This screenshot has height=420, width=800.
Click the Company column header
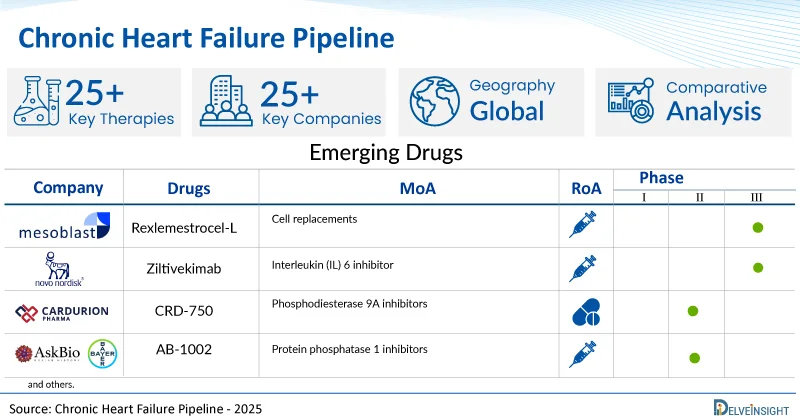68,188
